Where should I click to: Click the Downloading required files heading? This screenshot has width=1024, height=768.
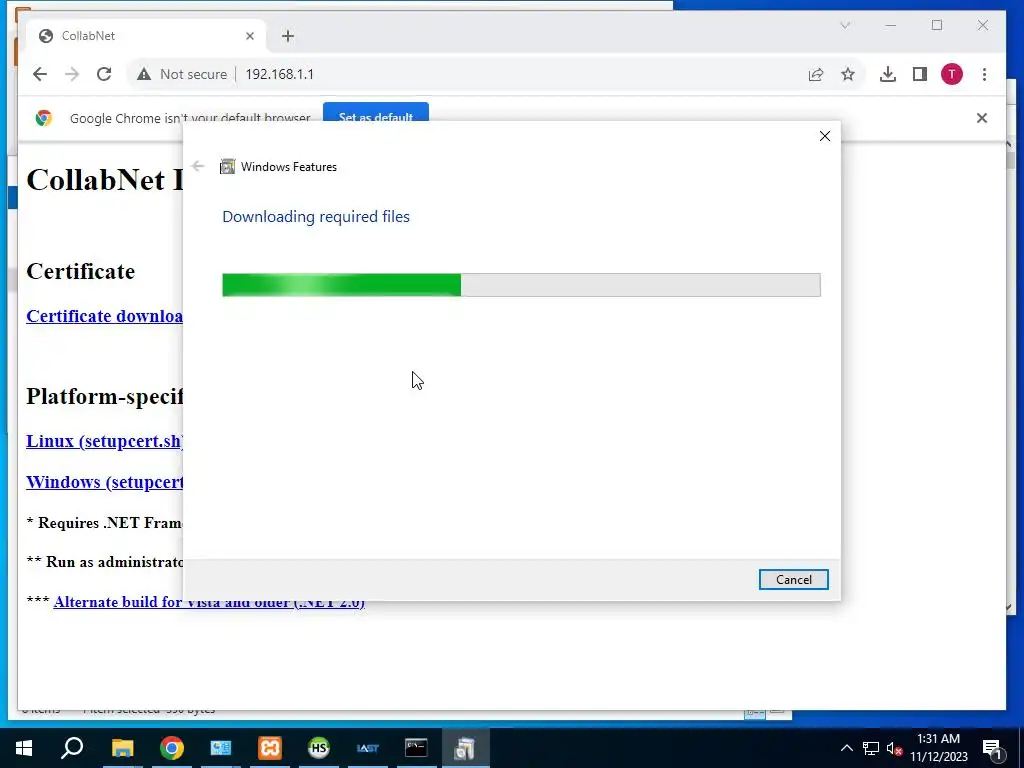(316, 217)
